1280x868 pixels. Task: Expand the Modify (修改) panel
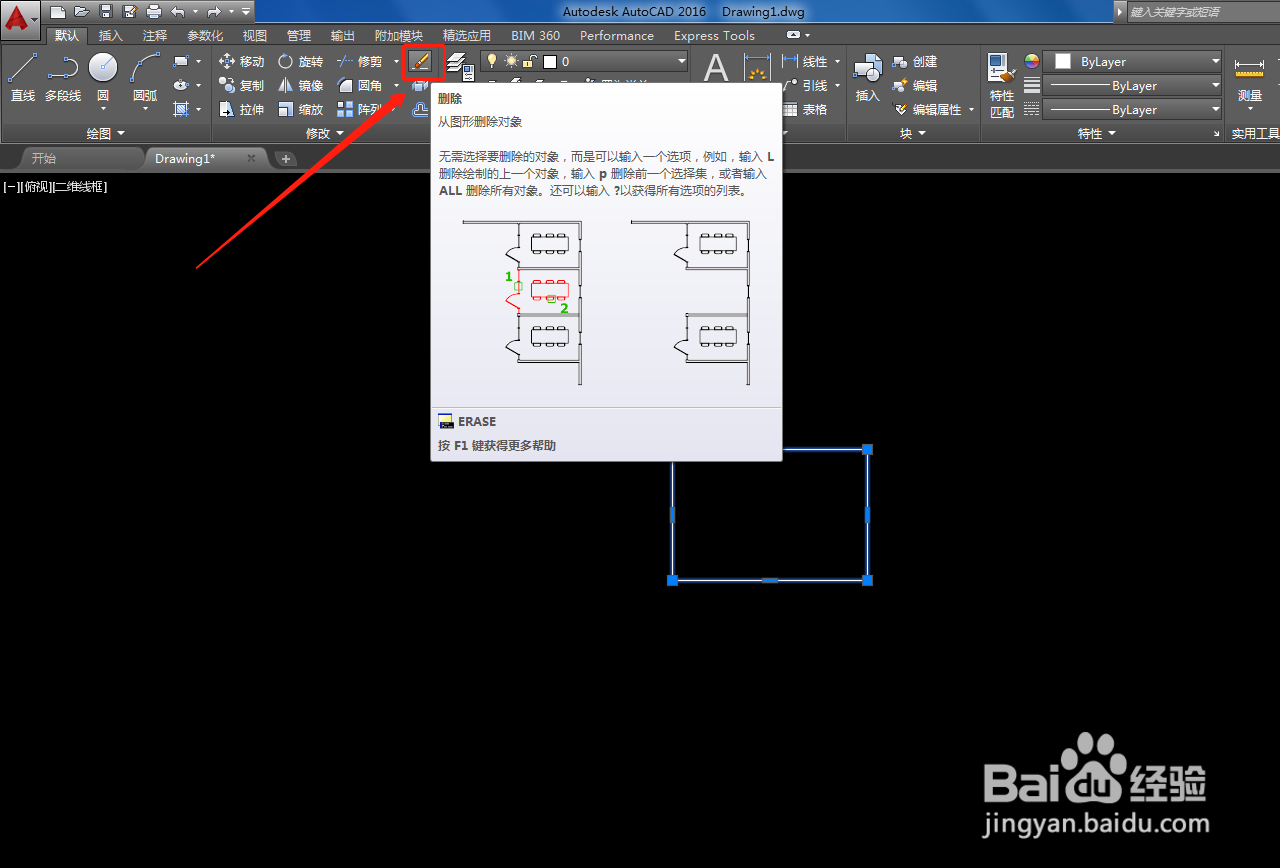point(325,133)
